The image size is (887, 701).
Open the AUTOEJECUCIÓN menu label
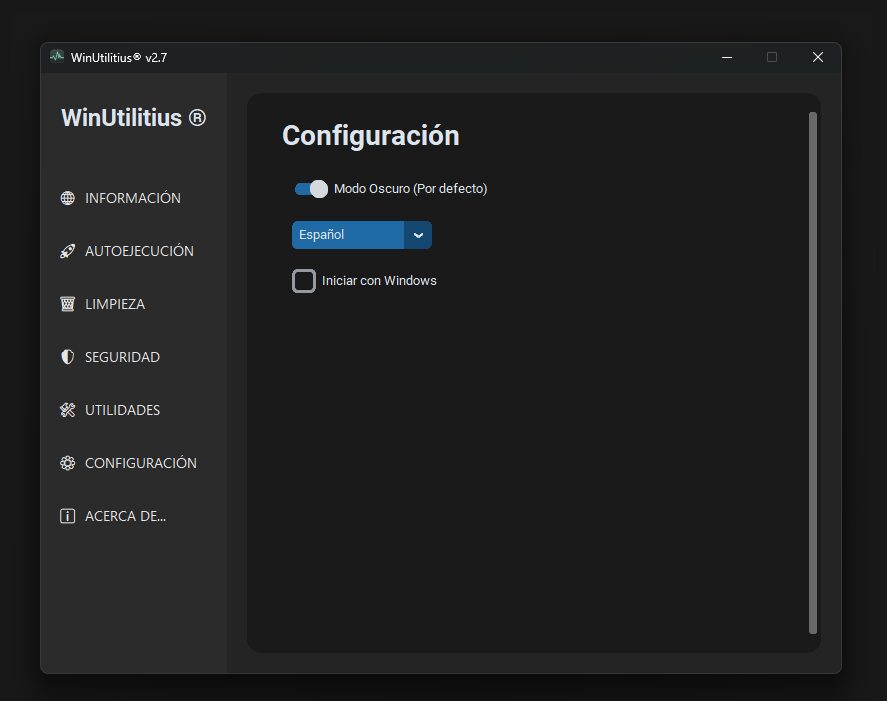(139, 251)
